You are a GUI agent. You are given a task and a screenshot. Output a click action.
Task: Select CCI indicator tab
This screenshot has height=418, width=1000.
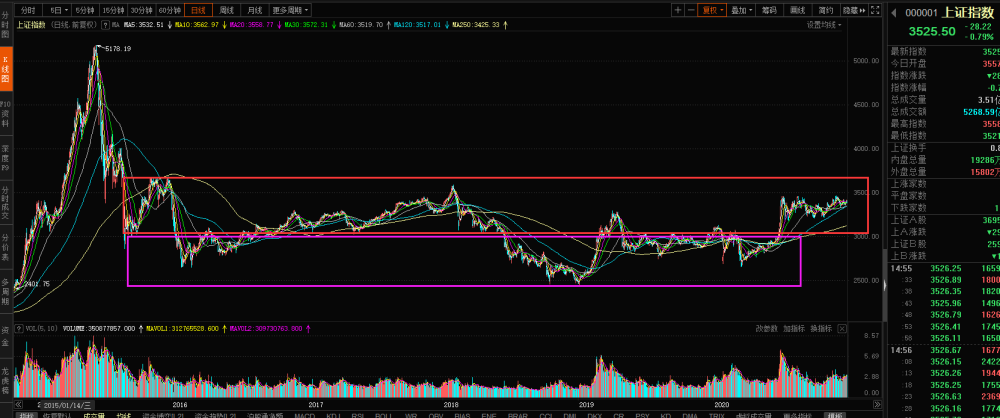pos(546,416)
